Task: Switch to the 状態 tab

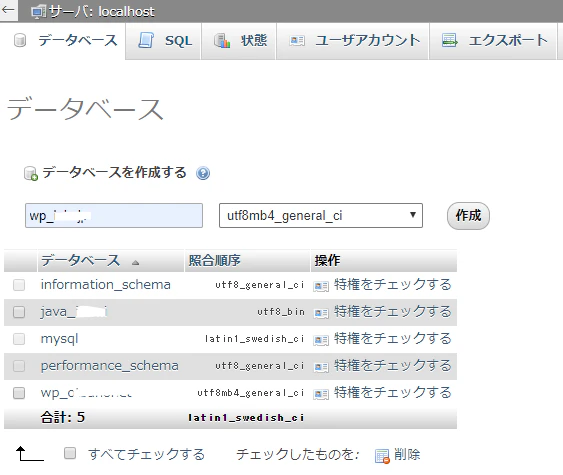Action: [239, 41]
